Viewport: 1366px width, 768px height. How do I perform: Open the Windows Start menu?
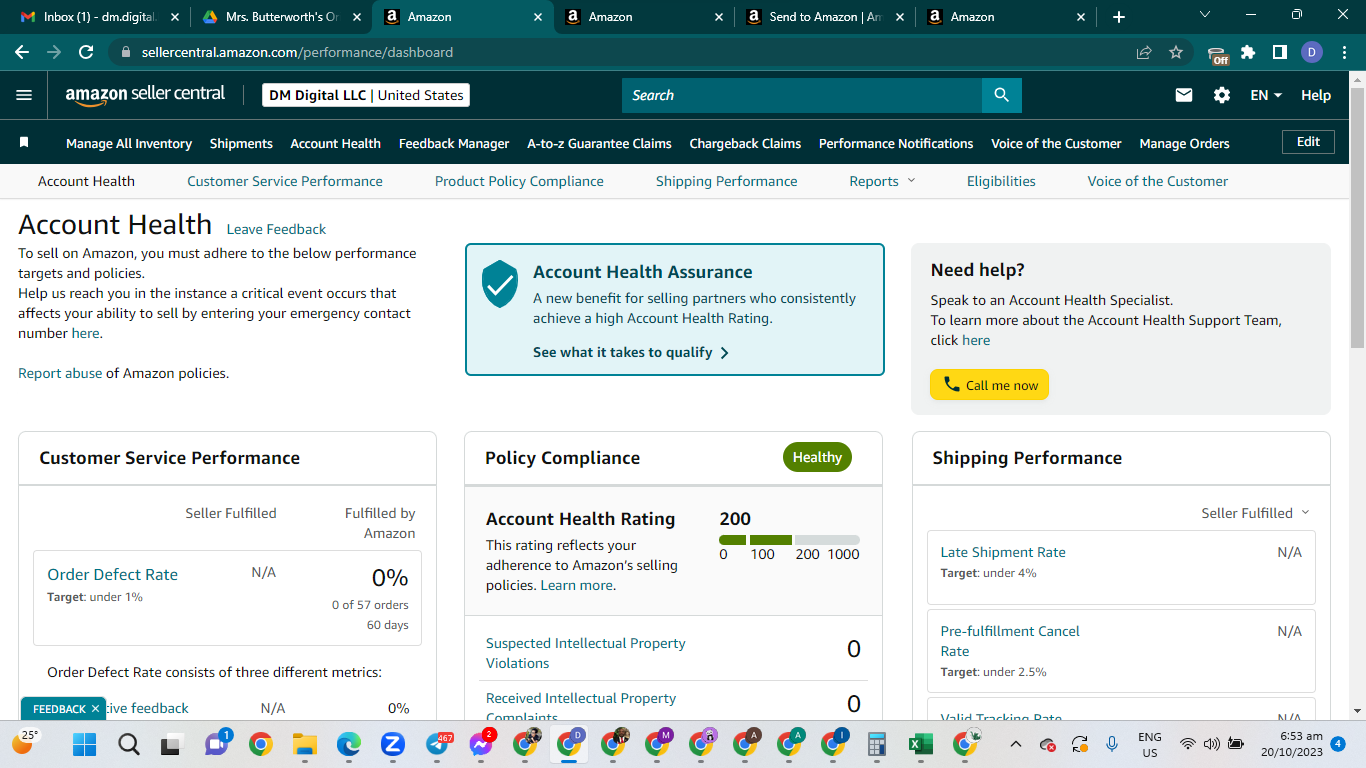click(x=85, y=744)
